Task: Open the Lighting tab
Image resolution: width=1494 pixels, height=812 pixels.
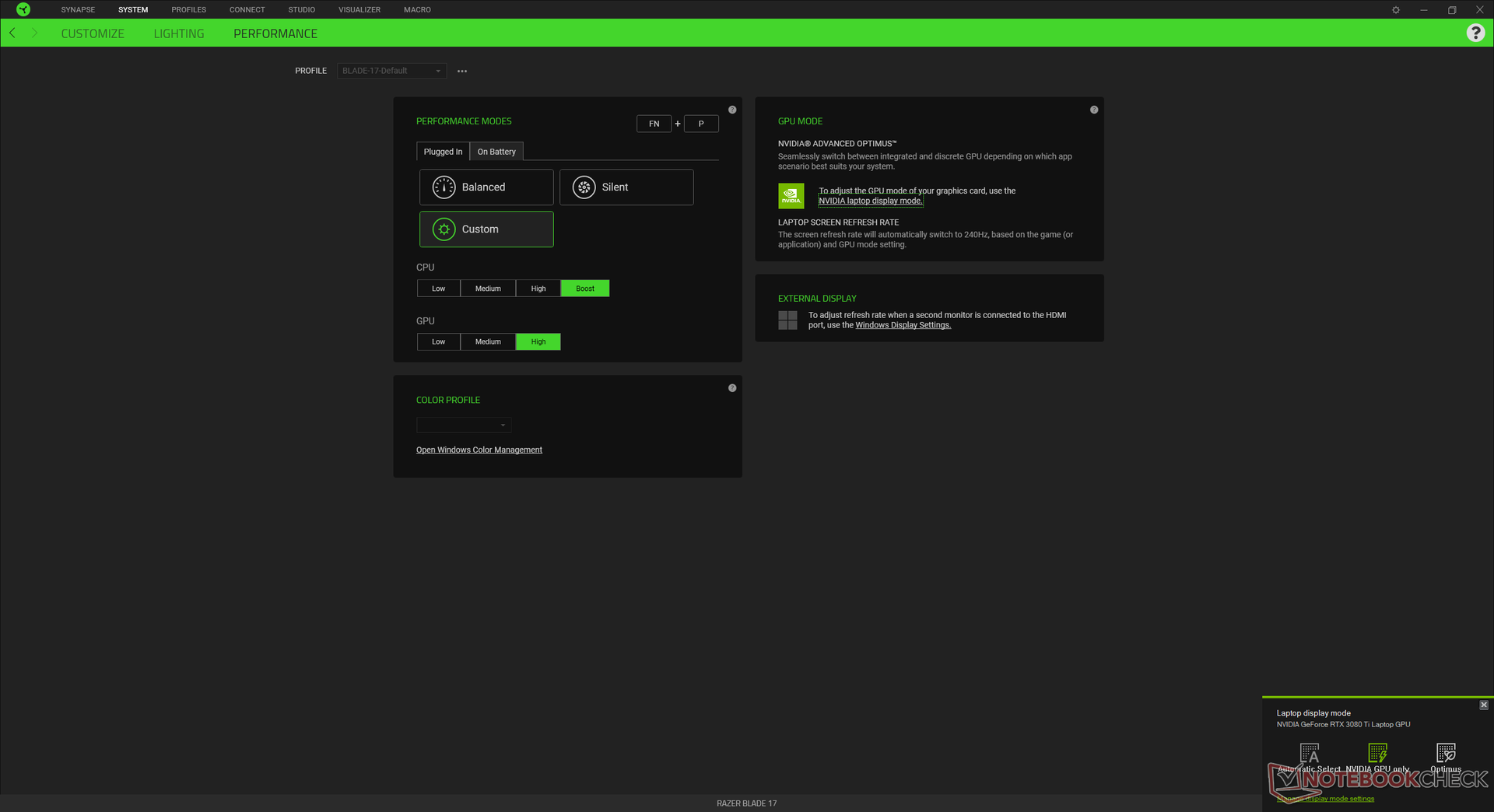Action: [x=179, y=33]
